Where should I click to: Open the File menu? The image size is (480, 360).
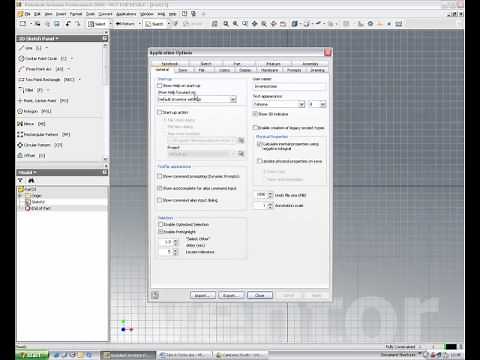(x=27, y=14)
